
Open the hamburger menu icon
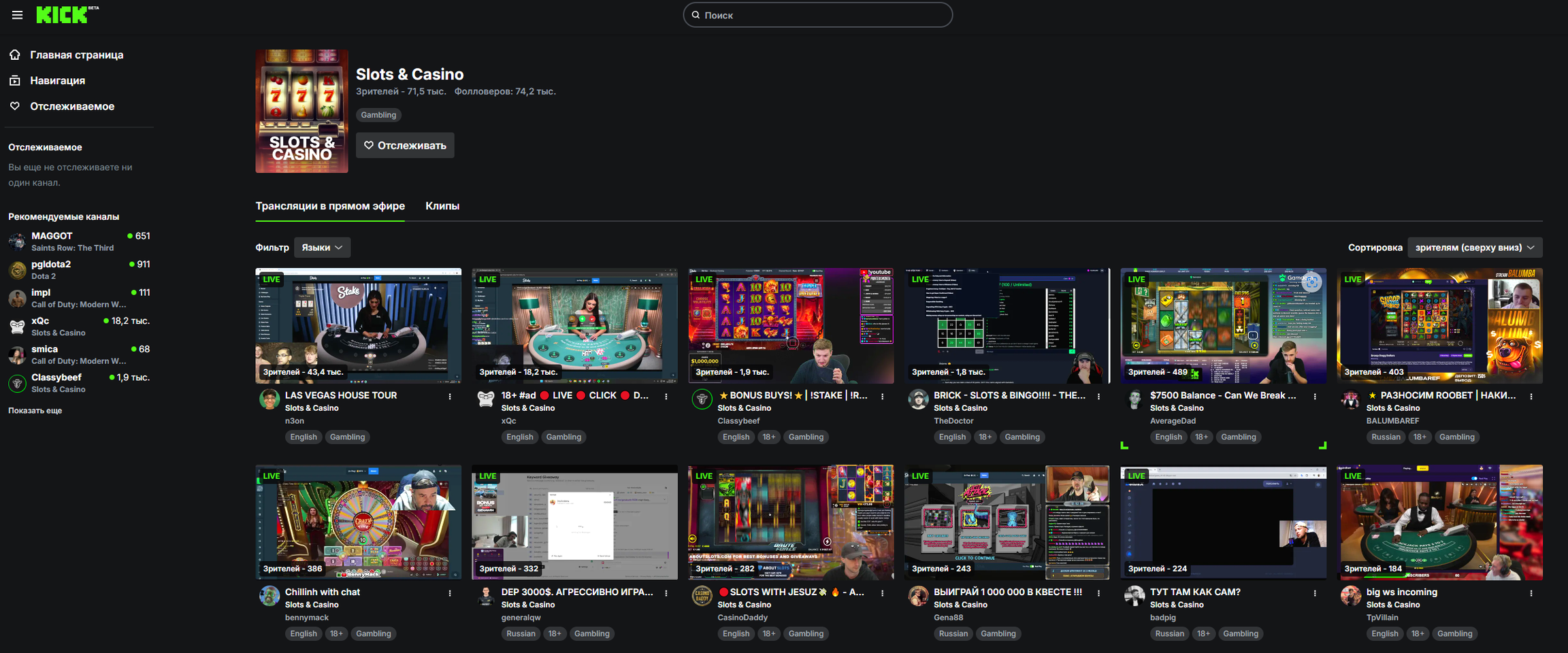tap(17, 15)
